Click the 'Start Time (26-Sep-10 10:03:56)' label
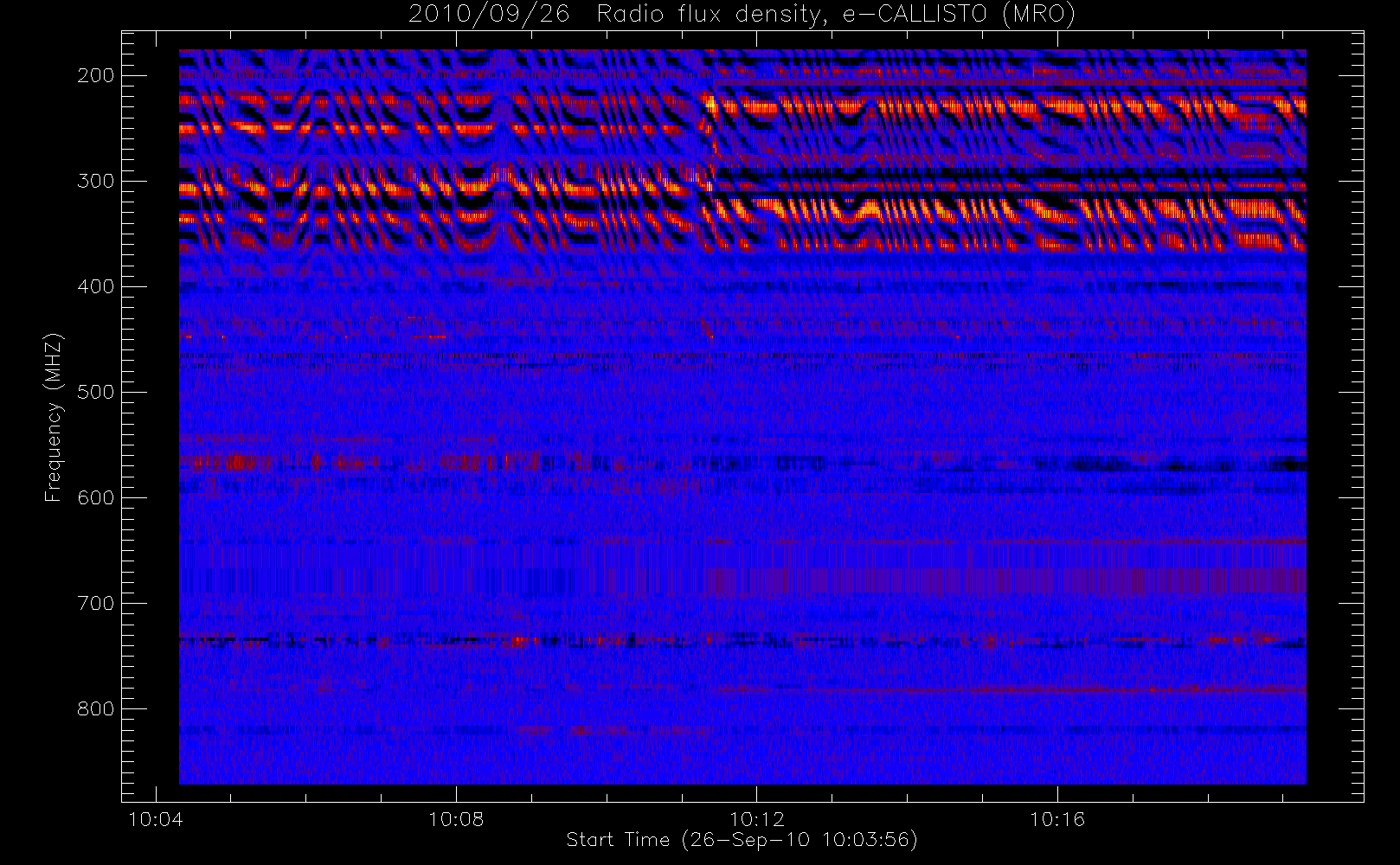1400x865 pixels. point(742,840)
